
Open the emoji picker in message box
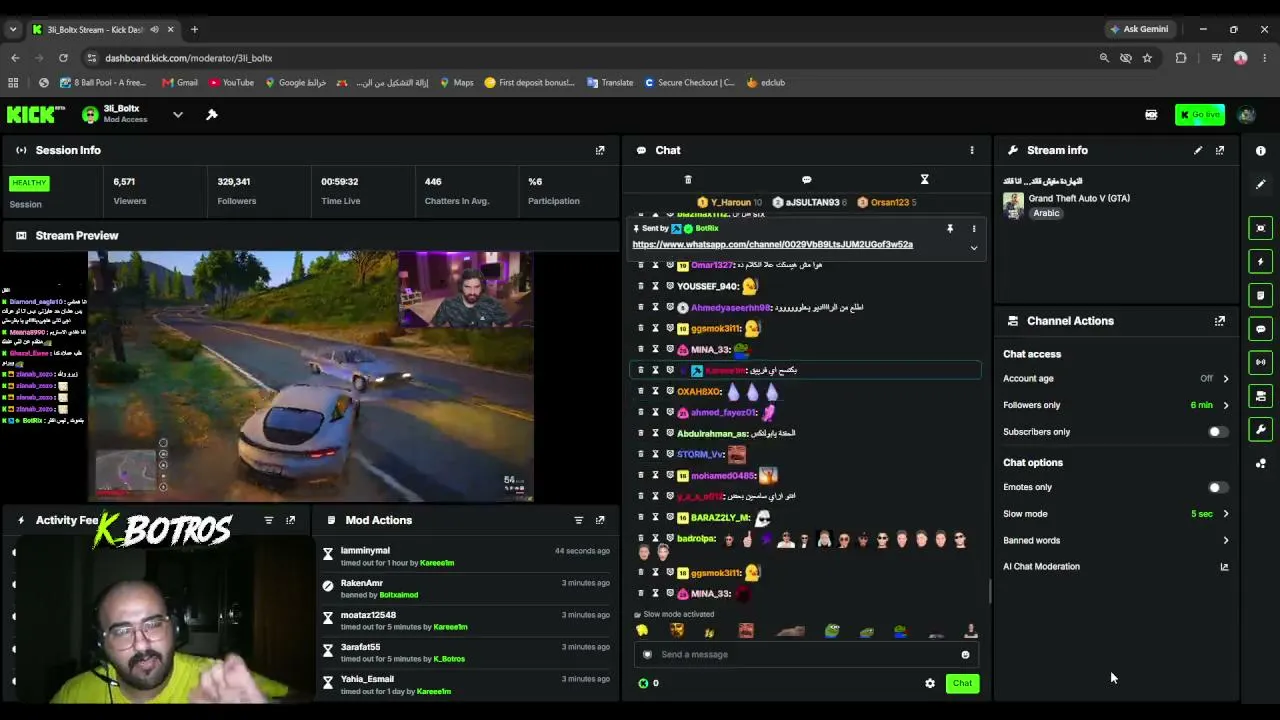tap(965, 655)
